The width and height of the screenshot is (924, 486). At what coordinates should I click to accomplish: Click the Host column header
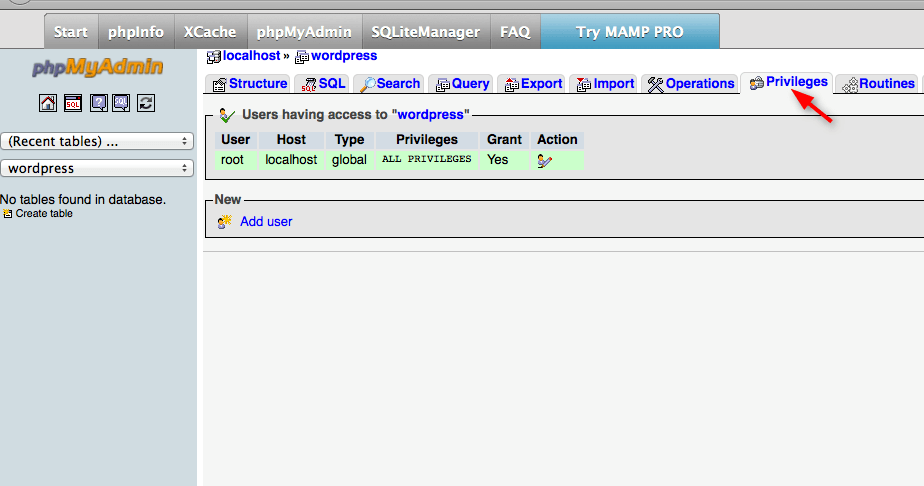pyautogui.click(x=291, y=140)
